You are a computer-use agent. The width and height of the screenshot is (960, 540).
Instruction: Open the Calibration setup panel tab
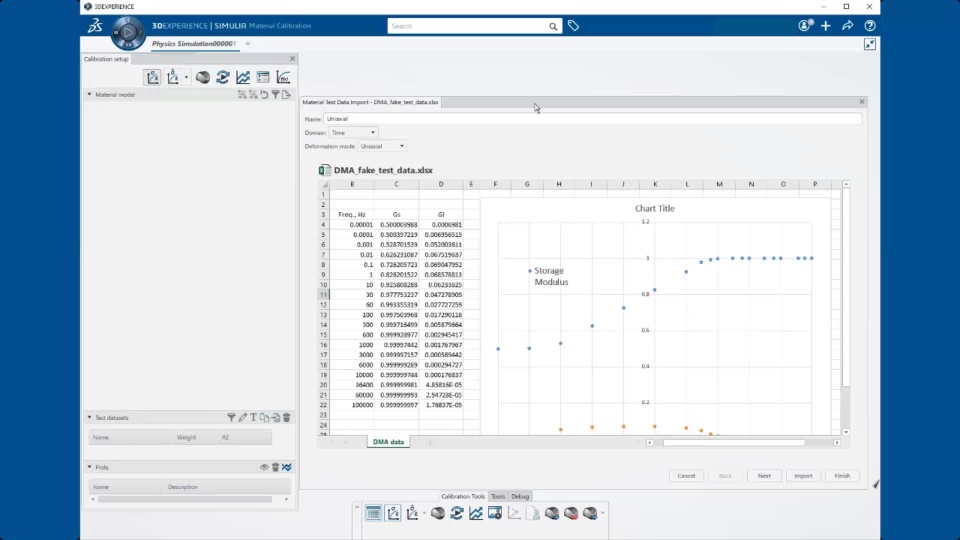click(106, 59)
